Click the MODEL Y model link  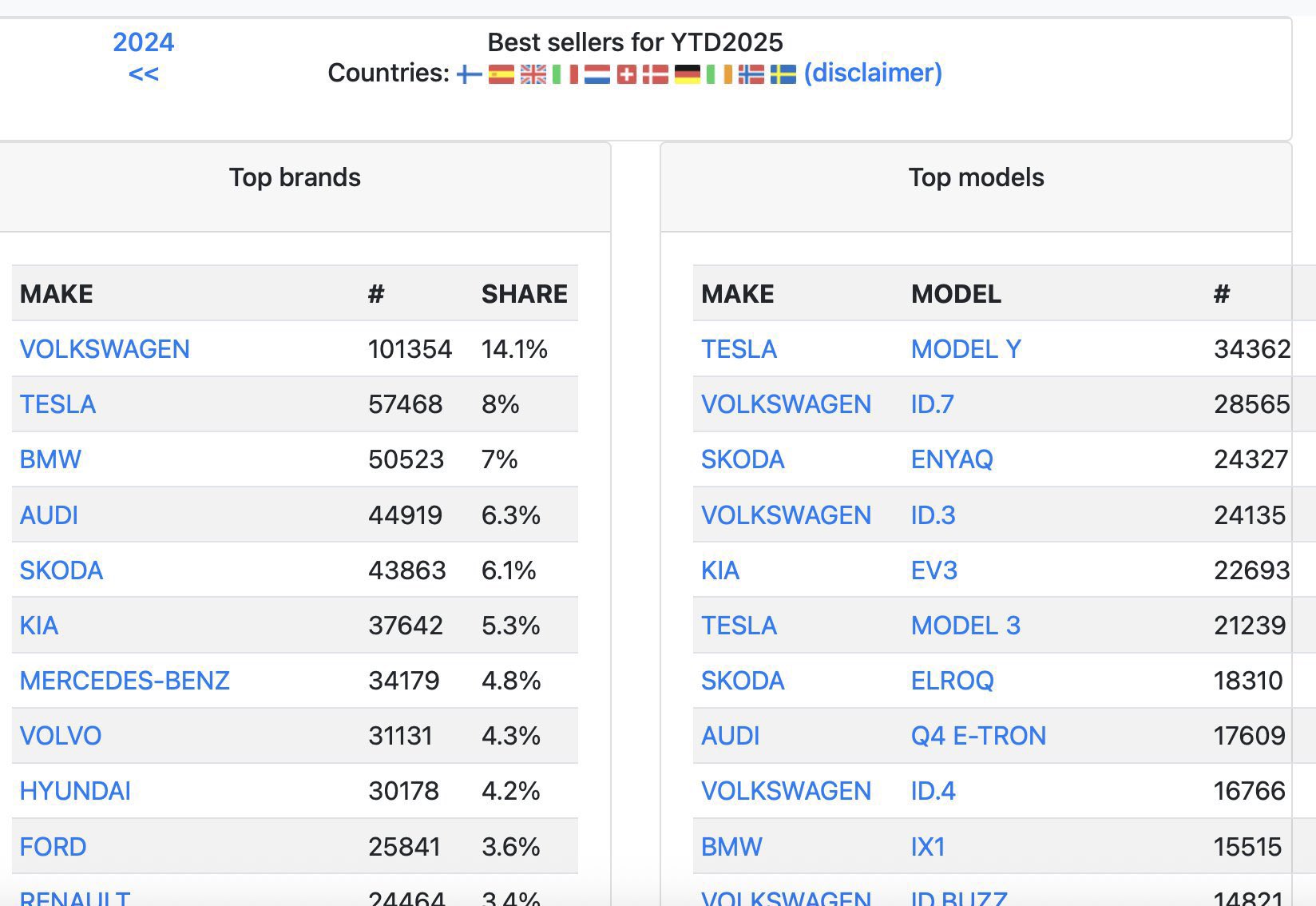(x=965, y=349)
